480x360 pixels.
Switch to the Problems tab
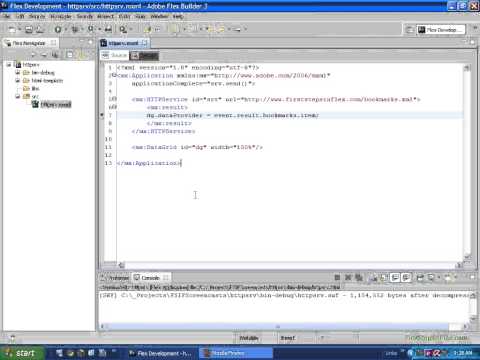[115, 278]
